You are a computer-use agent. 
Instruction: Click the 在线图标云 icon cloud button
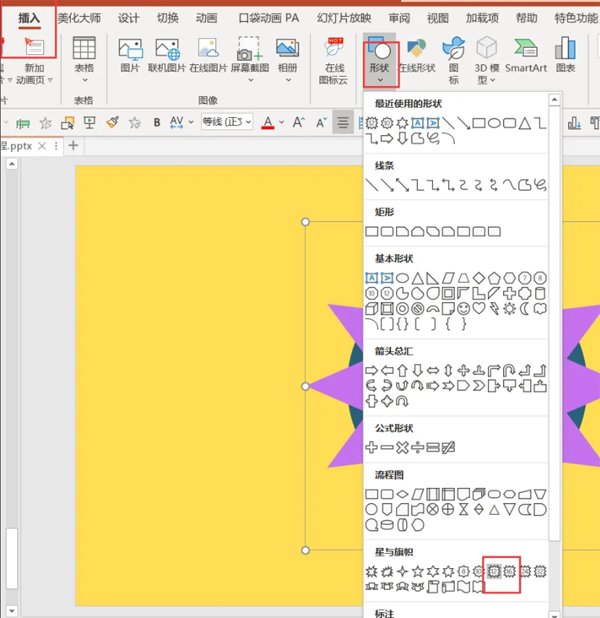(x=334, y=61)
